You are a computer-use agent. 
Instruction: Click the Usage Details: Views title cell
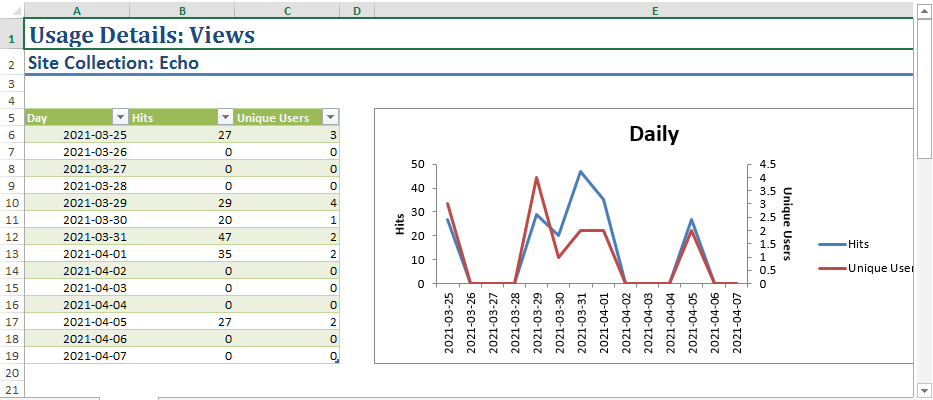[x=468, y=34]
